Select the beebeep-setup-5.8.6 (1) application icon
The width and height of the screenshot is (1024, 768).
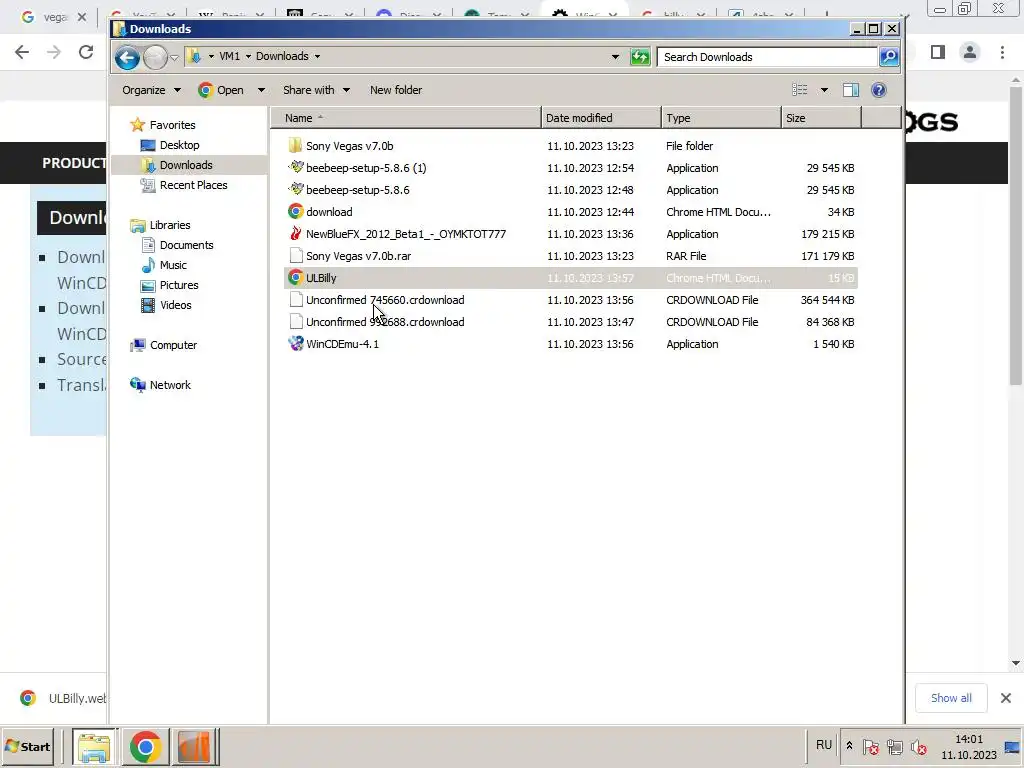click(296, 168)
